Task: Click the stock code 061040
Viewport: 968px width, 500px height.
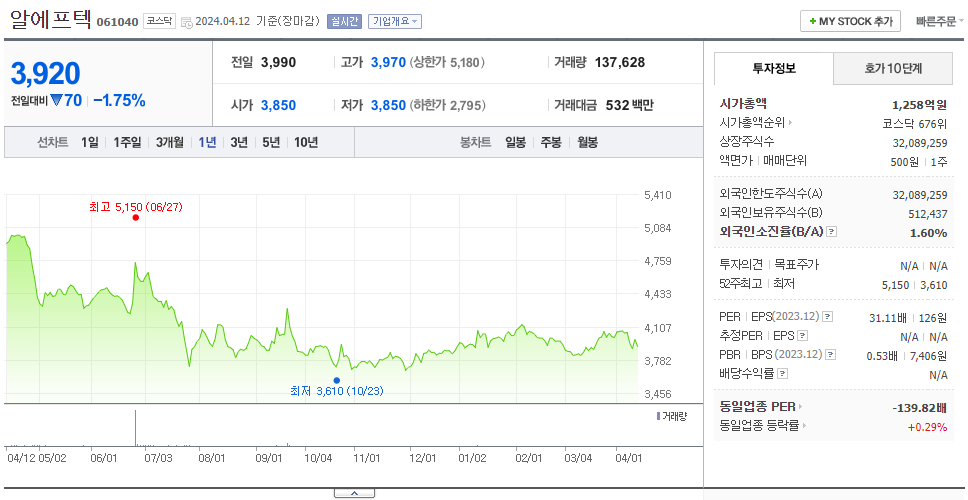Action: point(117,23)
